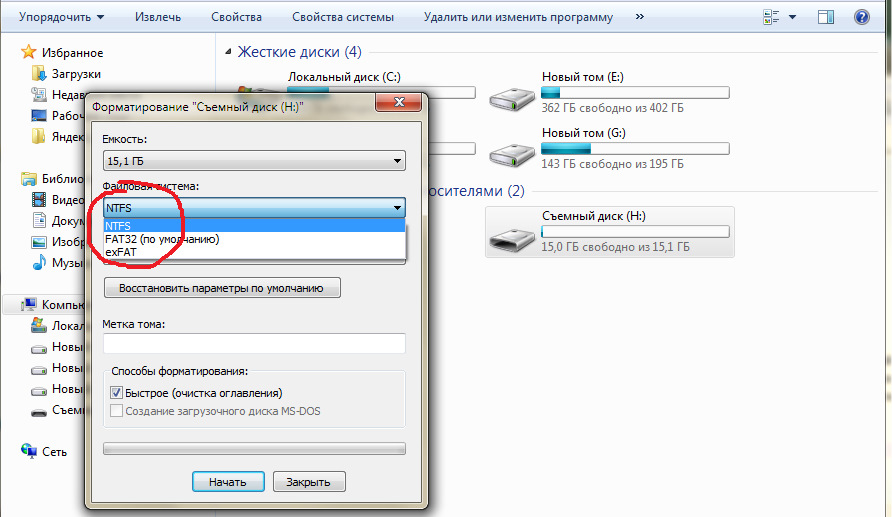The image size is (892, 517).
Task: Click the Метка тома input field
Action: 254,344
